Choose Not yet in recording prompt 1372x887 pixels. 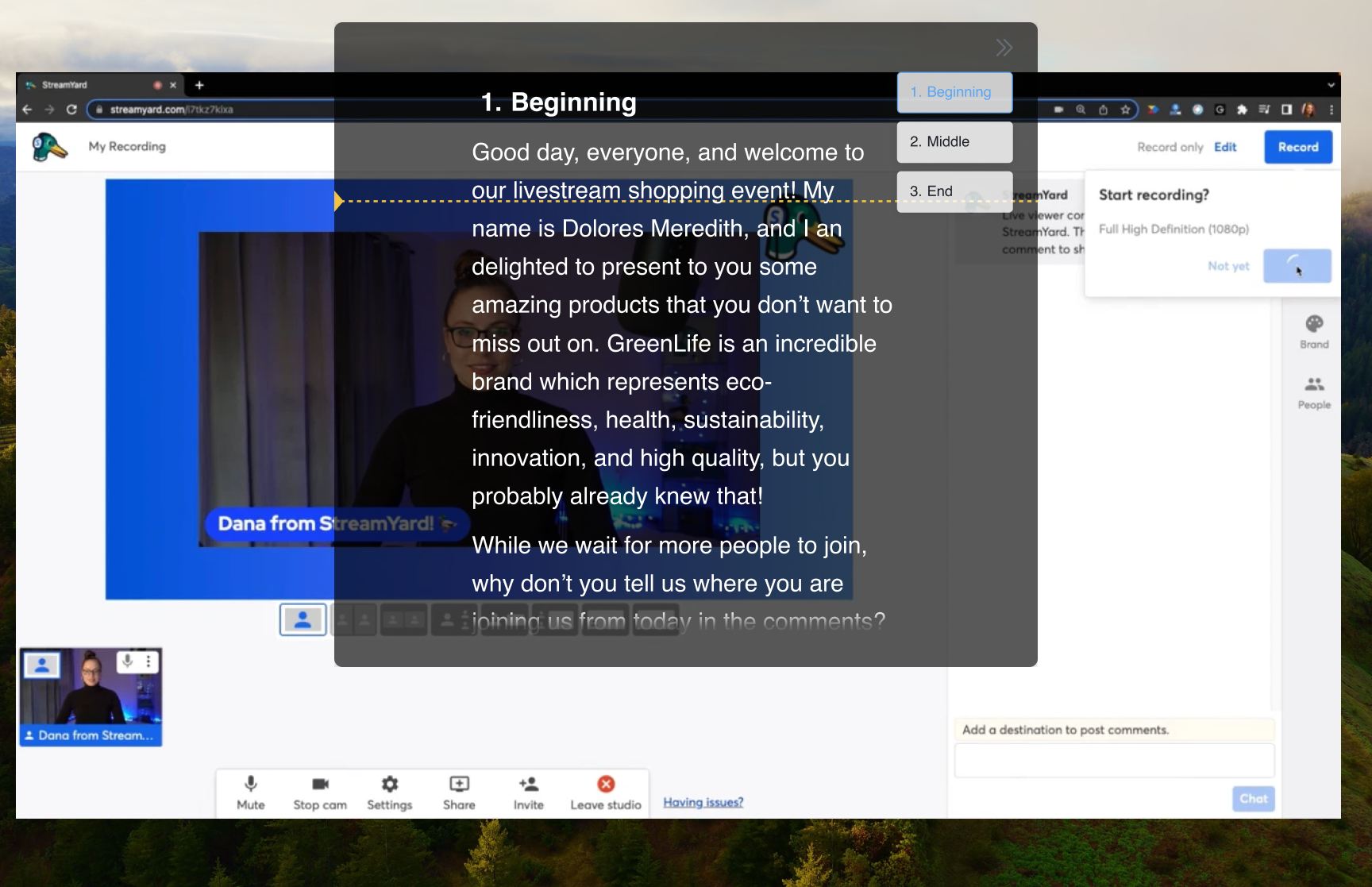click(1228, 266)
